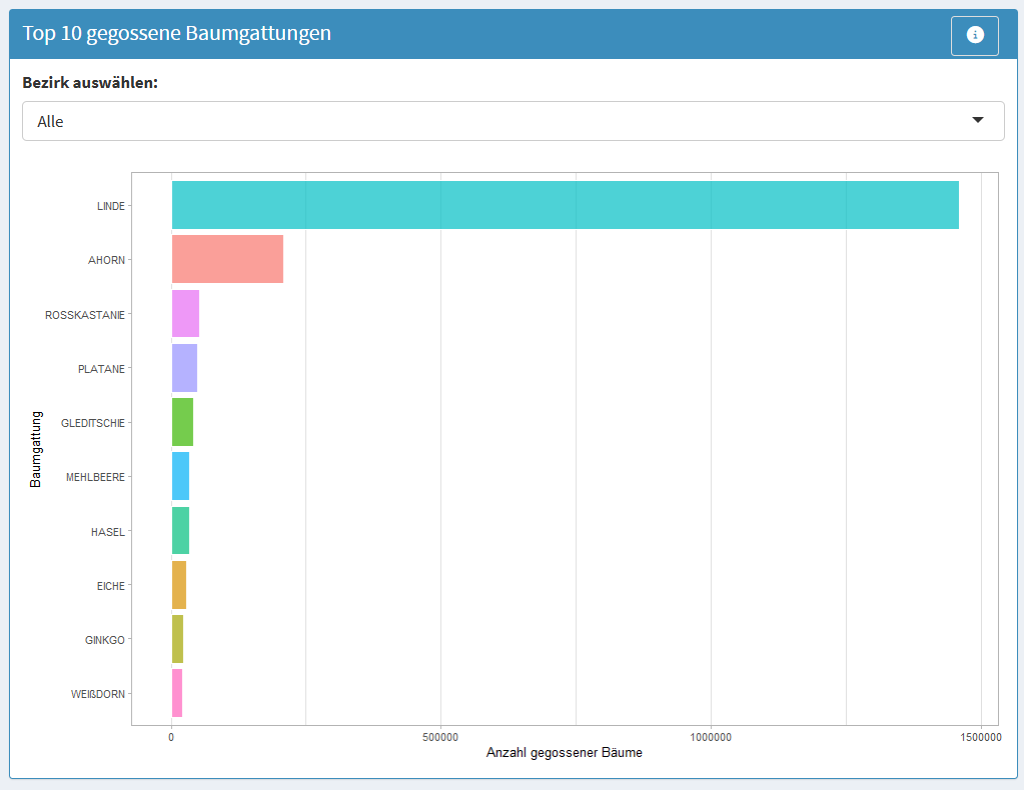Screen dimensions: 1024x790
Task: Select the blue MEHLBEERE bar
Action: [180, 476]
